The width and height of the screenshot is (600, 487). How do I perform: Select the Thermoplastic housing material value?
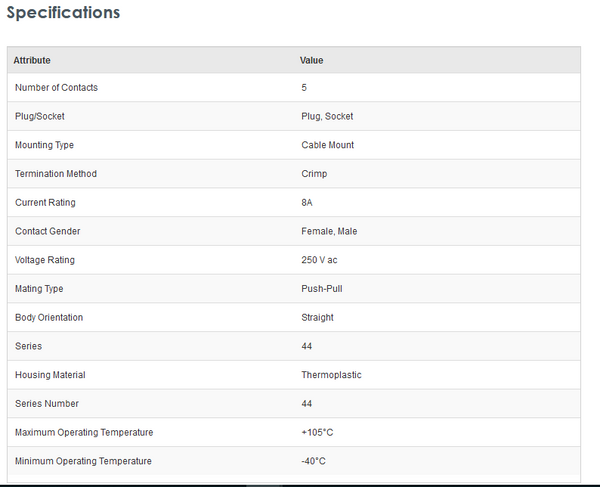[x=331, y=375]
